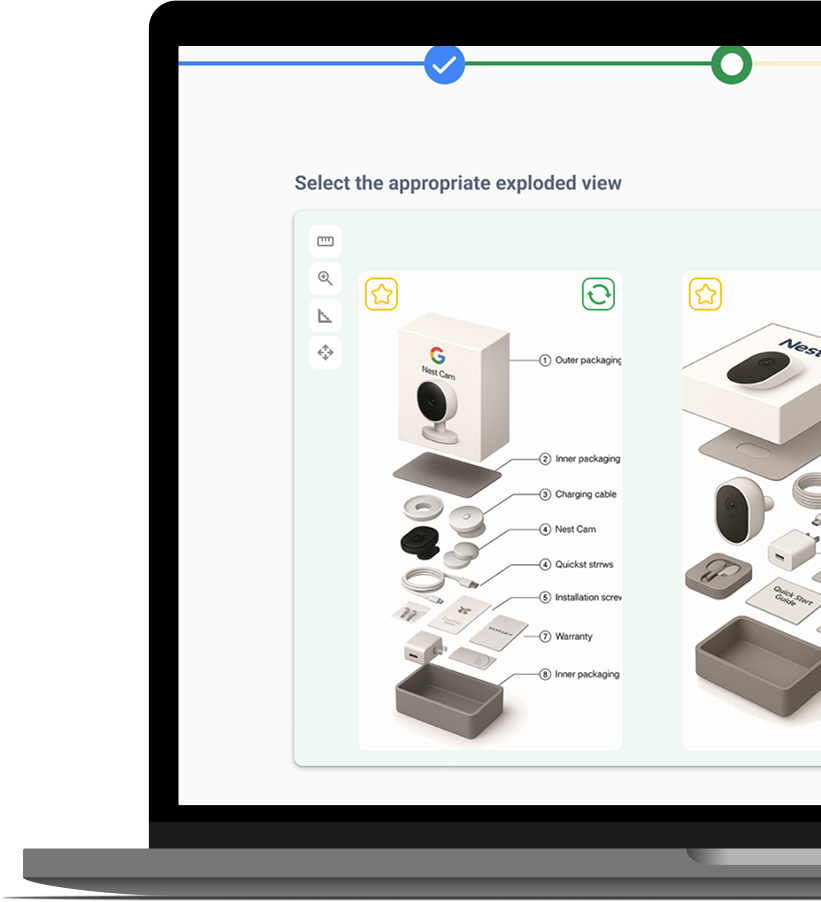Select the ruler measurement tool
This screenshot has height=902, width=821.
point(326,241)
